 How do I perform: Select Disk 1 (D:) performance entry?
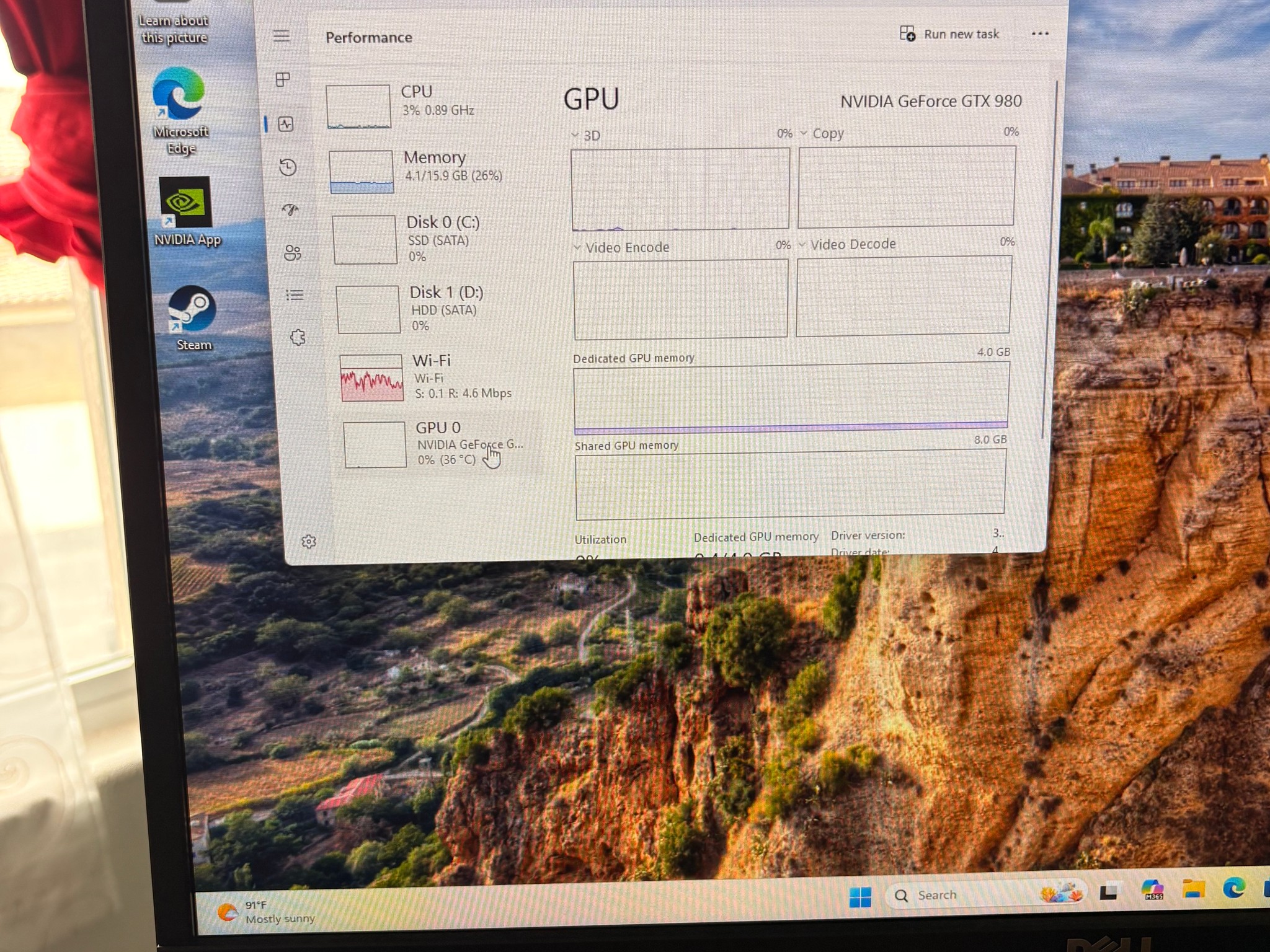click(x=437, y=309)
